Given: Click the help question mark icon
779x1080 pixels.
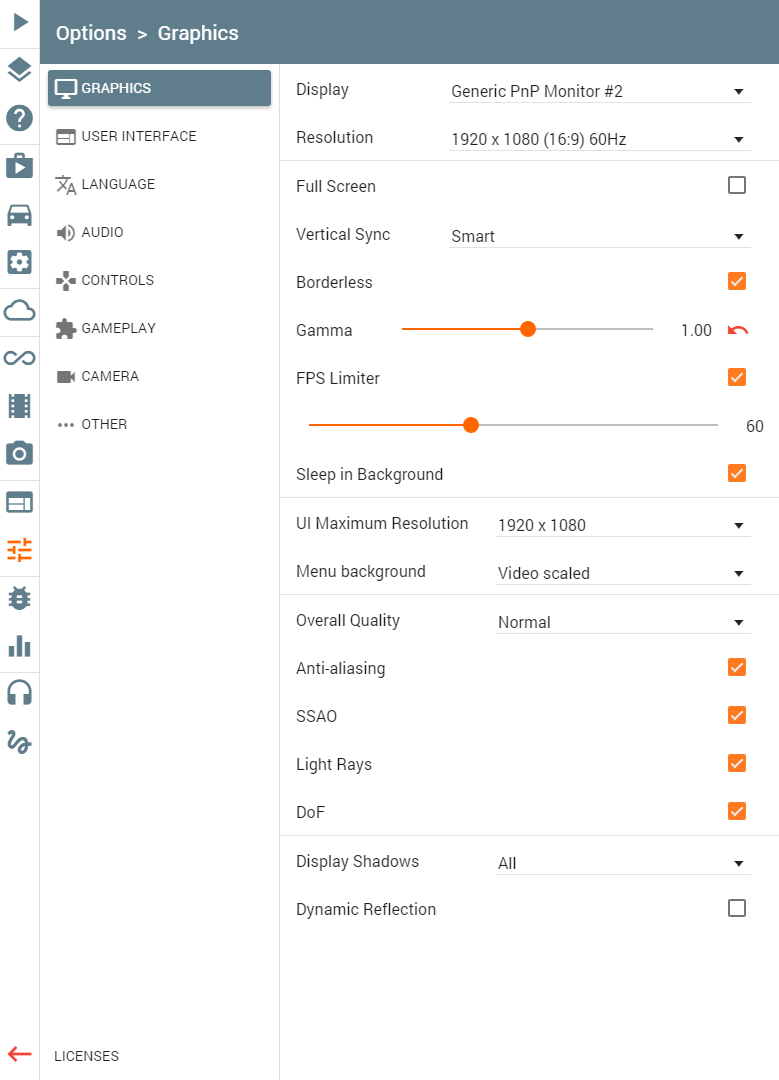Looking at the screenshot, I should pos(20,118).
